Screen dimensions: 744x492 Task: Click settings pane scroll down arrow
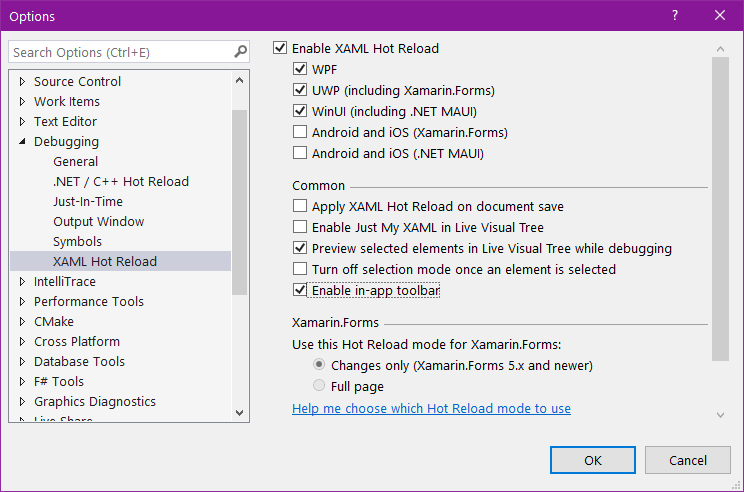pyautogui.click(x=720, y=415)
